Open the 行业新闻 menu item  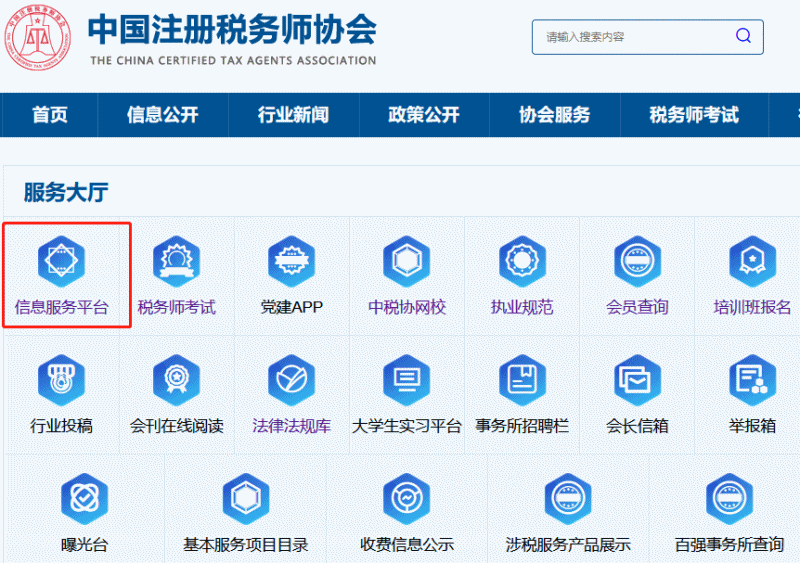tap(293, 115)
